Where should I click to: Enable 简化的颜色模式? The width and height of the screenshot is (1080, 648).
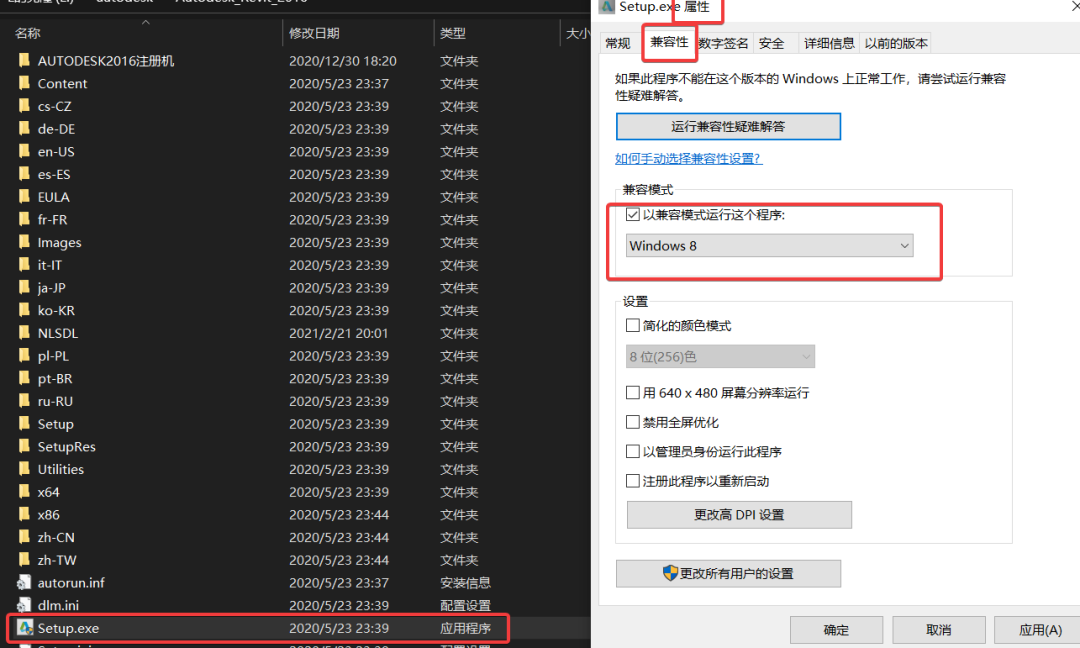[631, 325]
